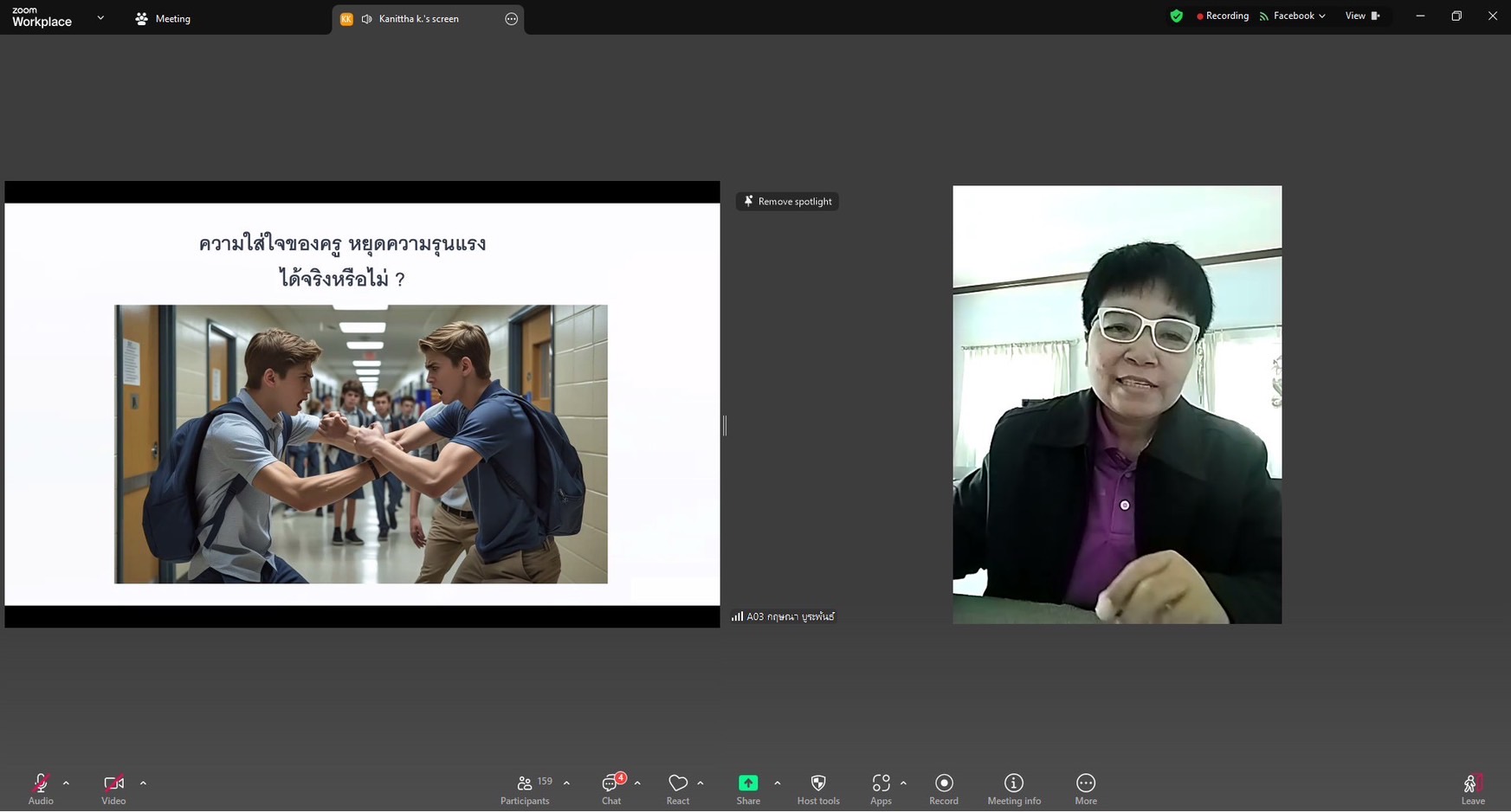Click the divider handle between screen and video
This screenshot has height=812, width=1511.
[725, 425]
